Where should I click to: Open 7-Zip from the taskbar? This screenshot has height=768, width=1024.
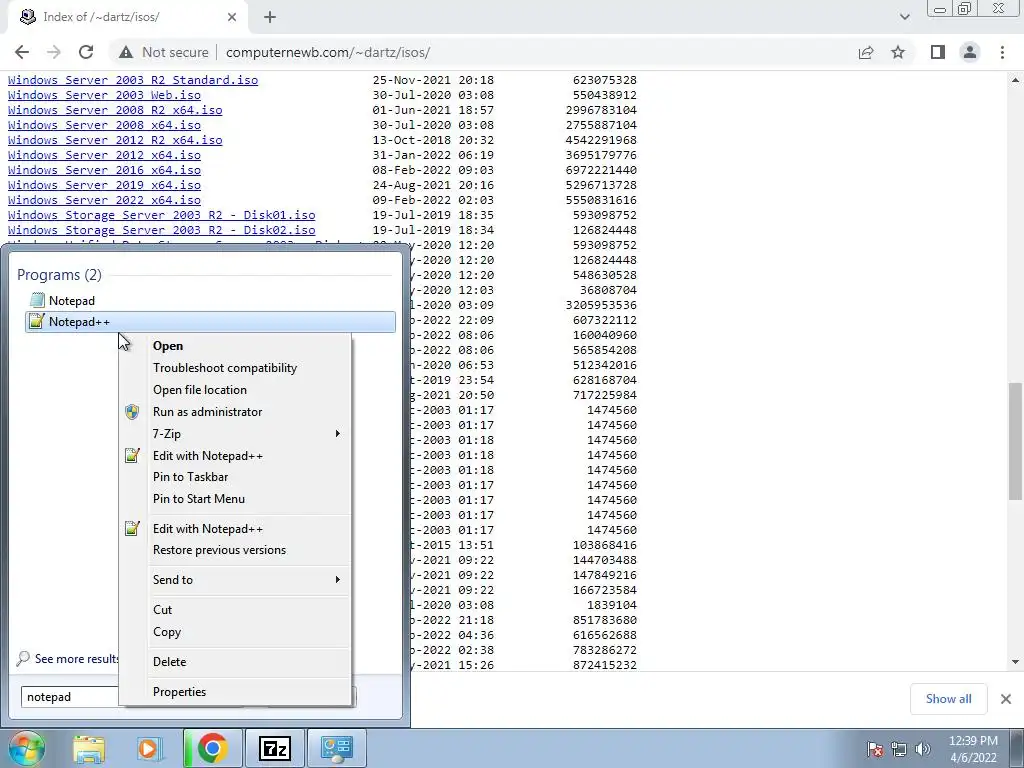pos(274,748)
